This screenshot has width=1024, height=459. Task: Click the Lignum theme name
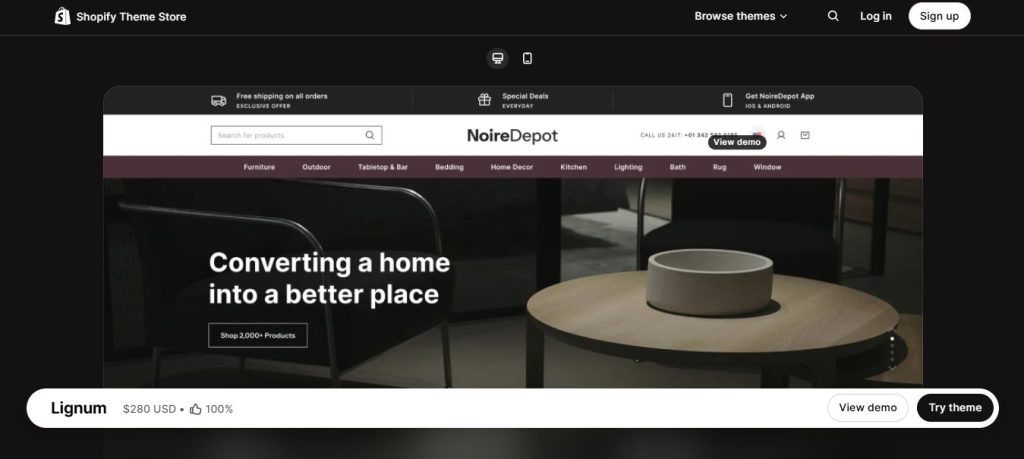click(78, 408)
